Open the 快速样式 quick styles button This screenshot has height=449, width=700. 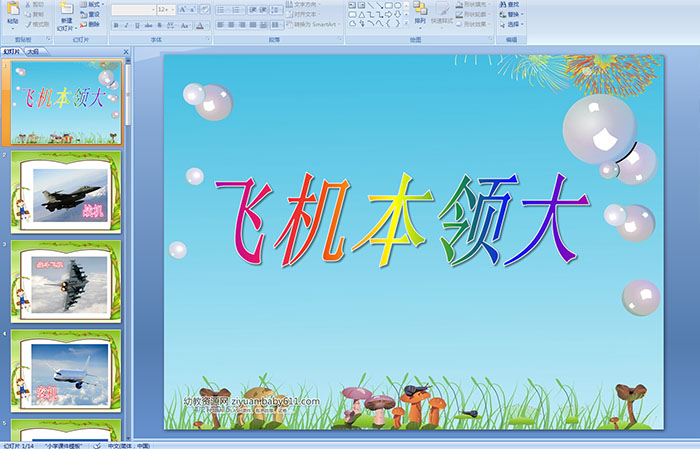[x=442, y=13]
